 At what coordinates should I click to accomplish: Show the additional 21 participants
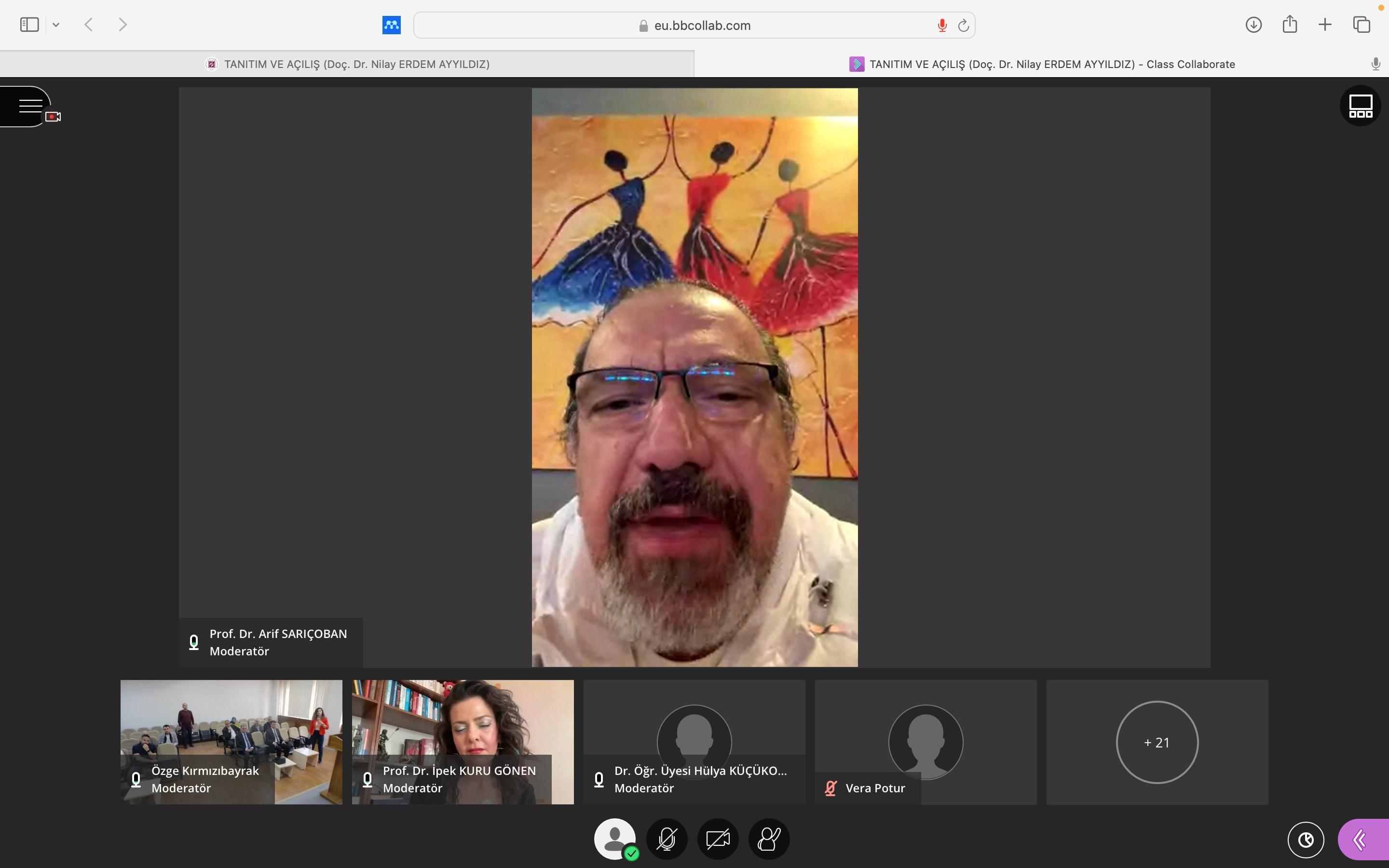coord(1157,742)
